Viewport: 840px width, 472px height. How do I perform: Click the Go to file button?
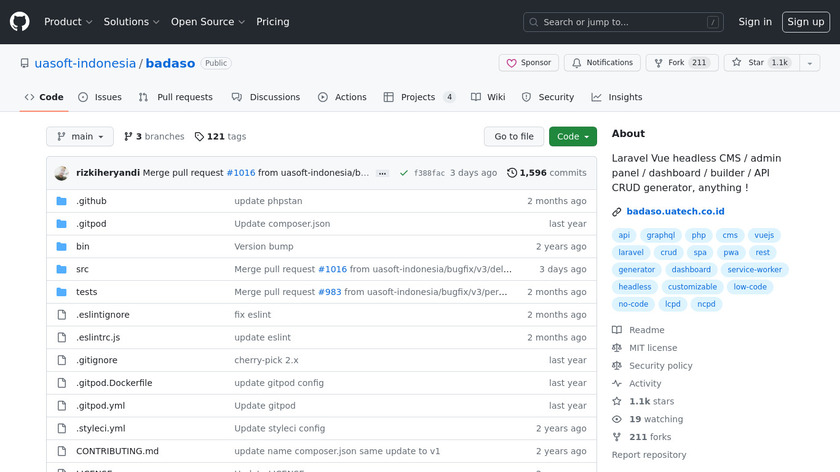tap(514, 137)
